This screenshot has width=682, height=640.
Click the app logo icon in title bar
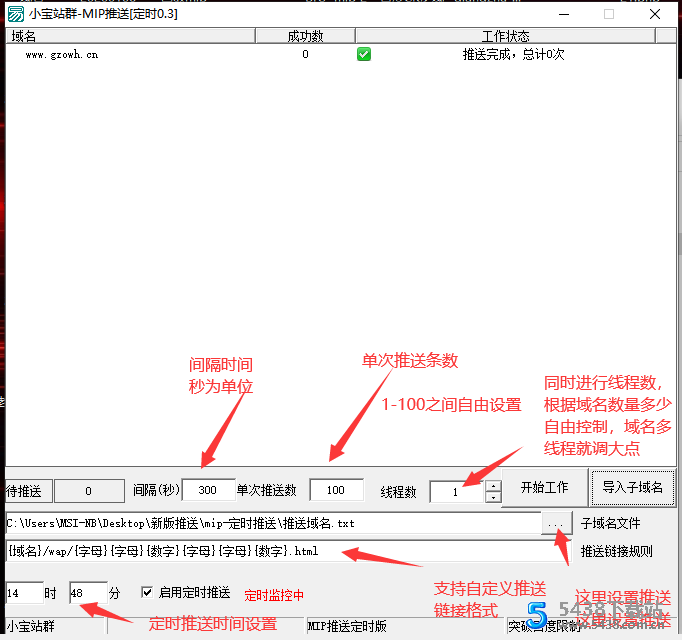pyautogui.click(x=16, y=14)
